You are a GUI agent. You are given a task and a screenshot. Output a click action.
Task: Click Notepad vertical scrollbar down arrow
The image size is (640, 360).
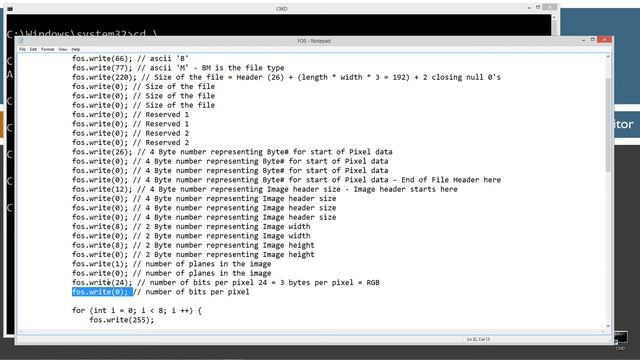[608, 326]
